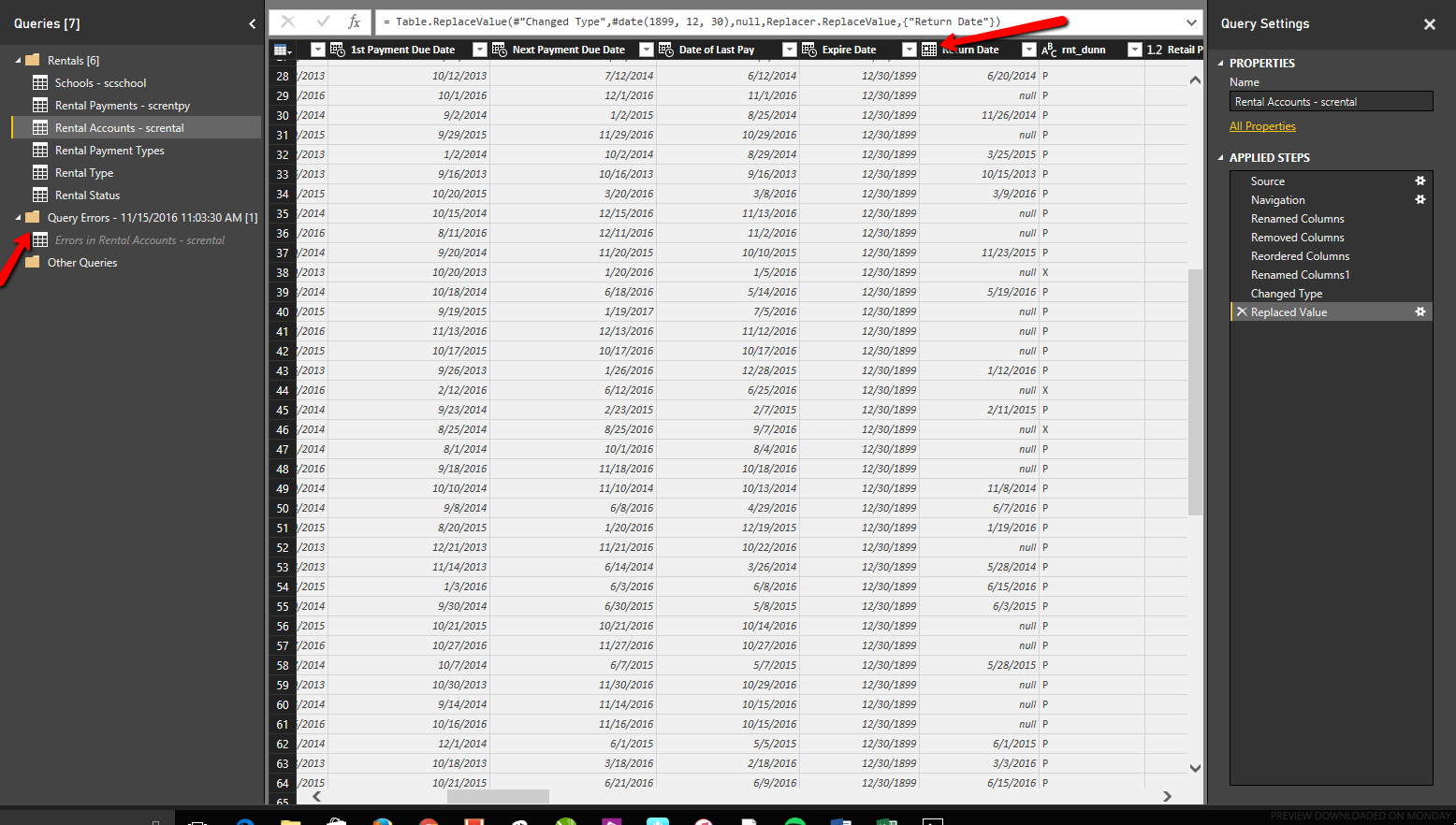Viewport: 1456px width, 825px height.
Task: Collapse the Query Errors group
Action: 18,217
